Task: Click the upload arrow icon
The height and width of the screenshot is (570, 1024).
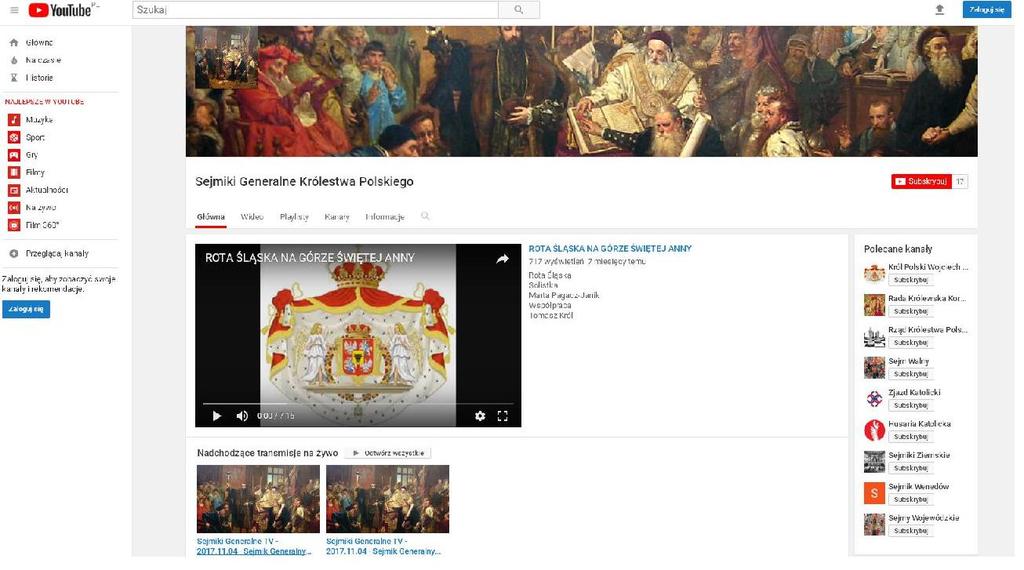Action: click(x=939, y=10)
